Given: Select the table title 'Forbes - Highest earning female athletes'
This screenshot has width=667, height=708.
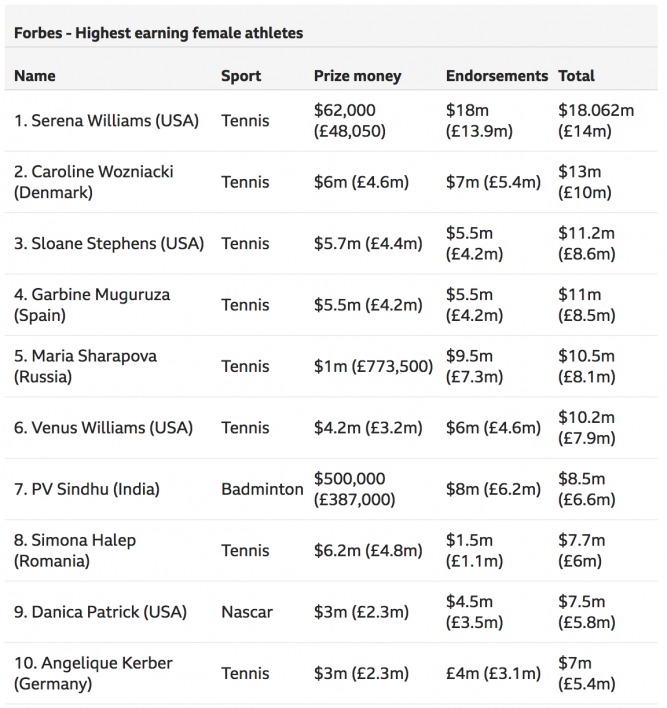Looking at the screenshot, I should tap(158, 33).
